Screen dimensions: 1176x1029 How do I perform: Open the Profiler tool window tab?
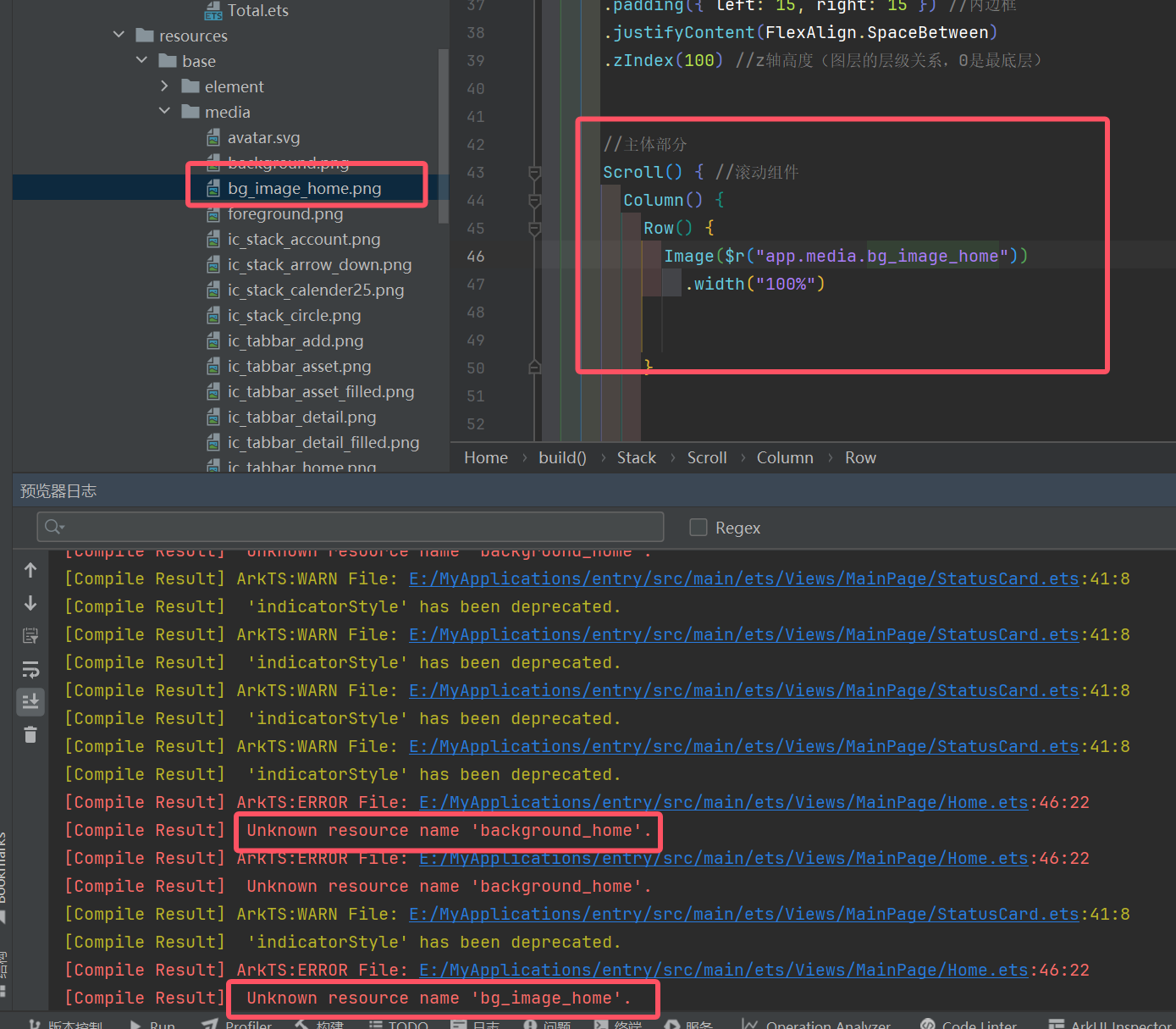click(237, 1025)
